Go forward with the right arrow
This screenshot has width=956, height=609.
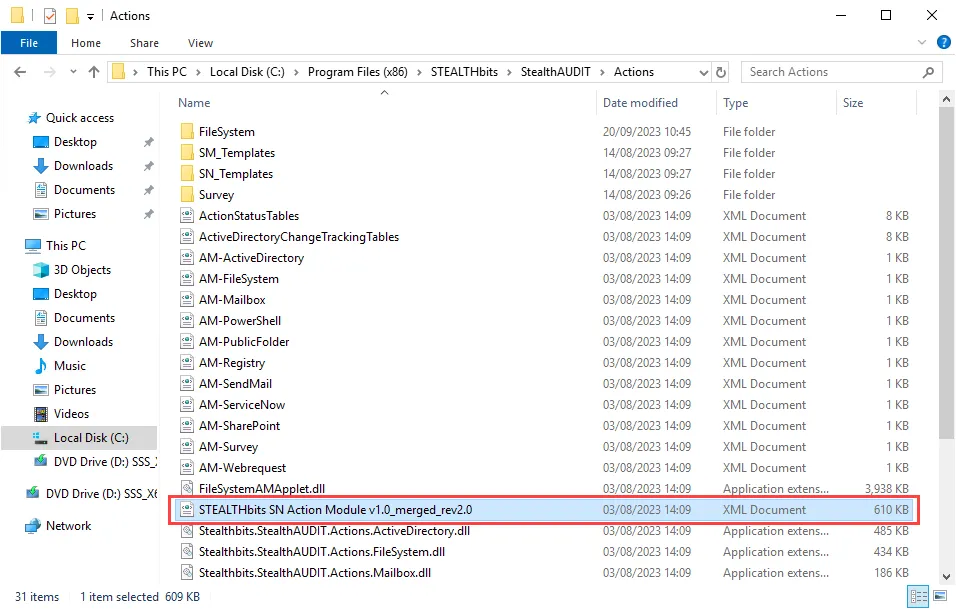pos(49,72)
